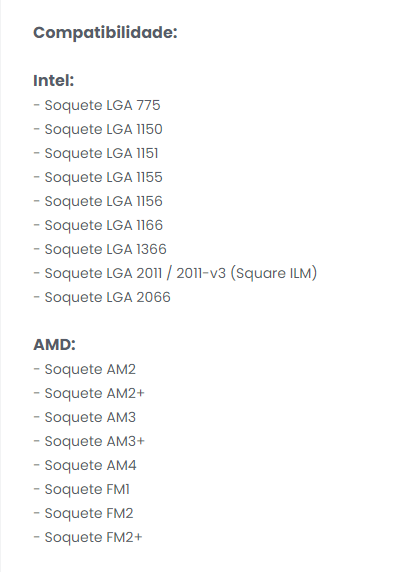Image resolution: width=411 pixels, height=572 pixels.
Task: Select the LGA 2011 / 2011-v3 Square ILM line
Action: click(175, 274)
